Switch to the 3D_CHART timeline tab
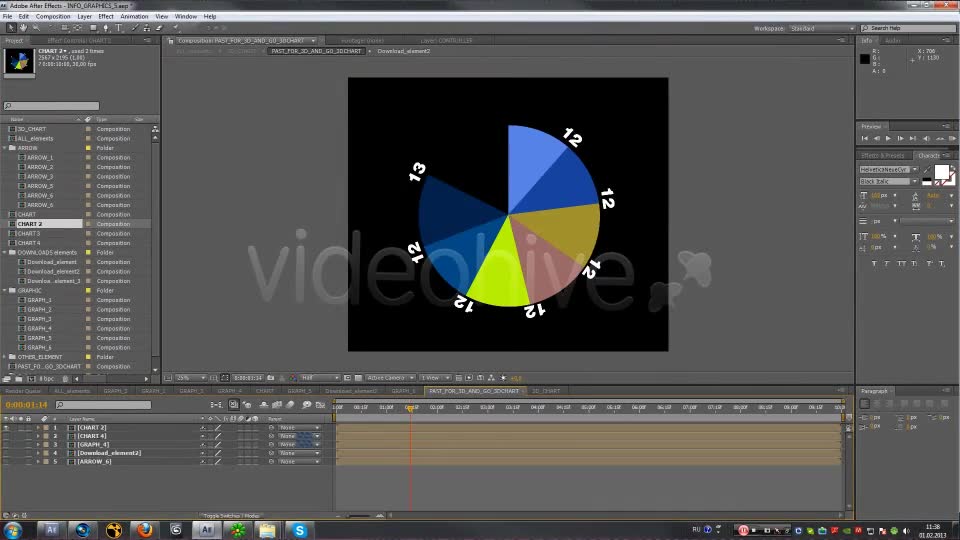The width and height of the screenshot is (960, 540). pyautogui.click(x=546, y=391)
